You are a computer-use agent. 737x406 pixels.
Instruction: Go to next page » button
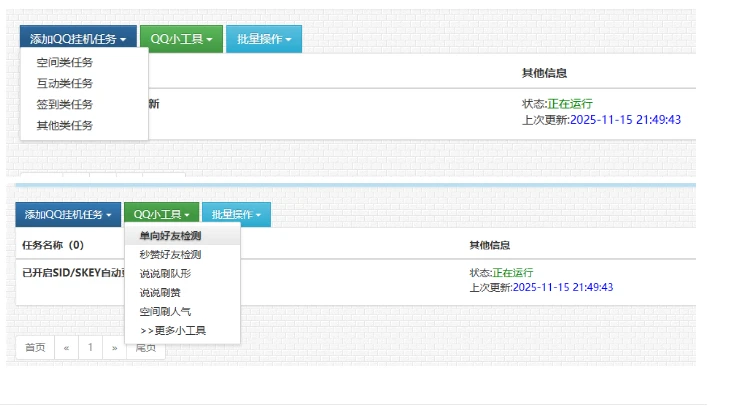coord(114,348)
